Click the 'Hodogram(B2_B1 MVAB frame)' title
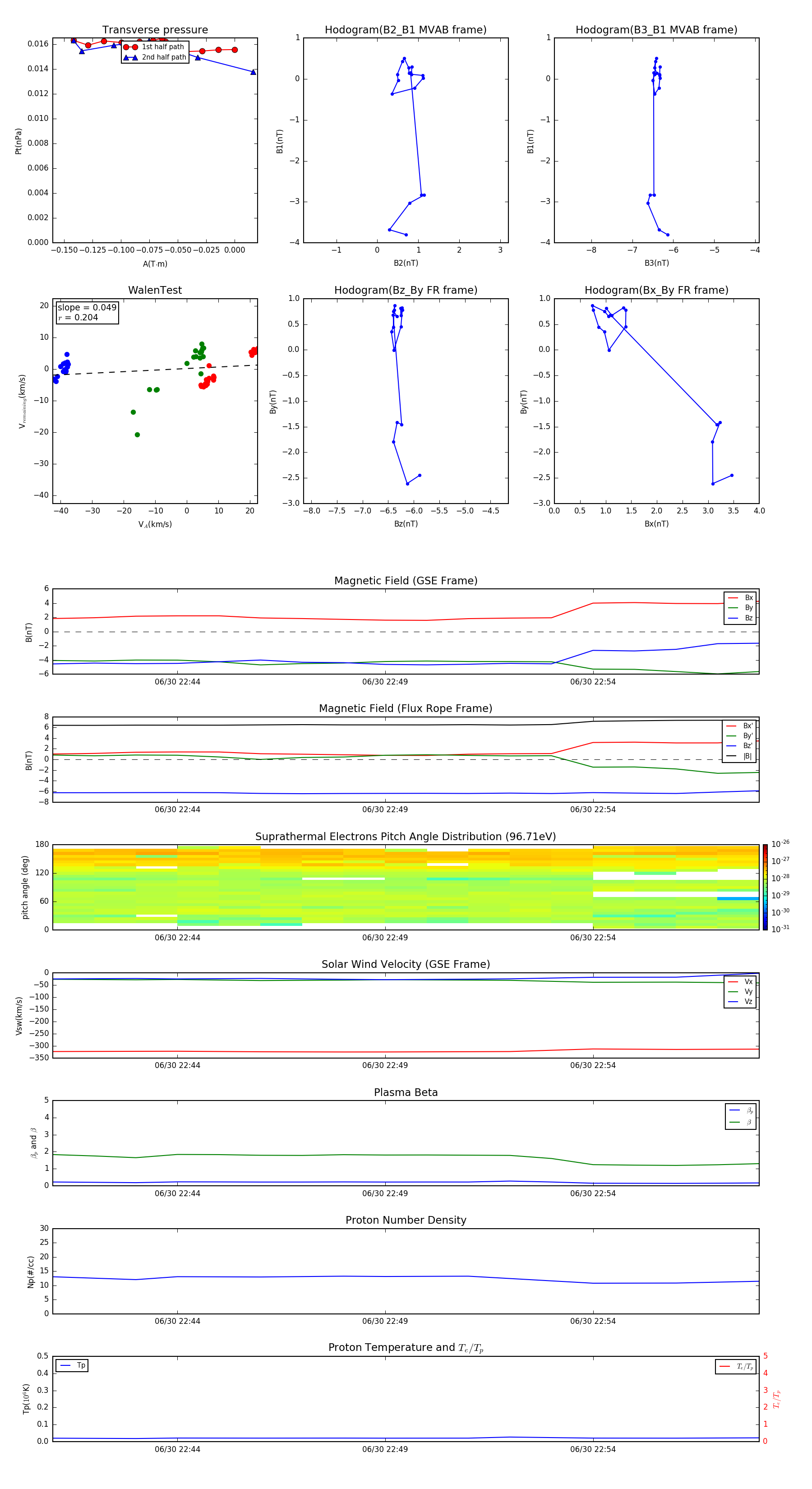The image size is (812, 1489). 406,30
